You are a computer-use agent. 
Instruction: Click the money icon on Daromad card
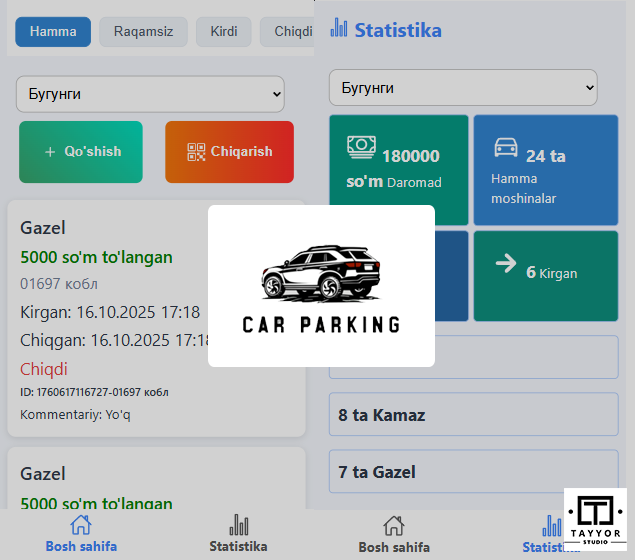click(x=361, y=147)
